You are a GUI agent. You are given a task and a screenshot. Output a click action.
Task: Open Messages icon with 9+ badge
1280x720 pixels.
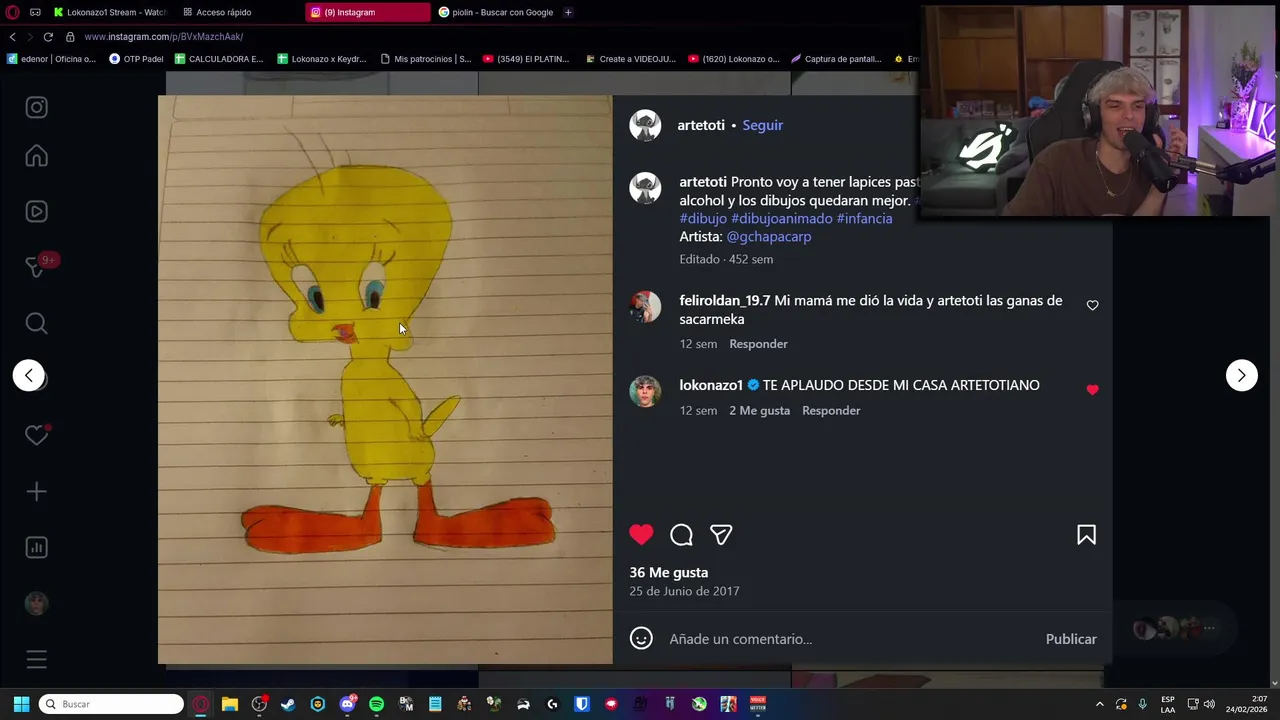[37, 266]
